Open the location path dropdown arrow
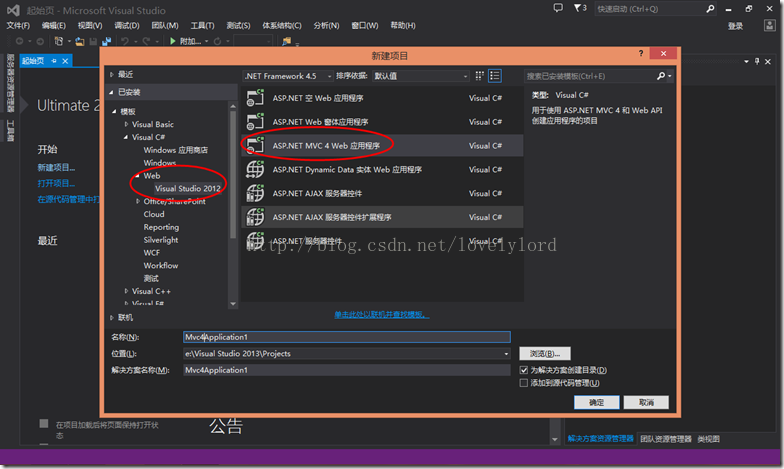 point(506,354)
